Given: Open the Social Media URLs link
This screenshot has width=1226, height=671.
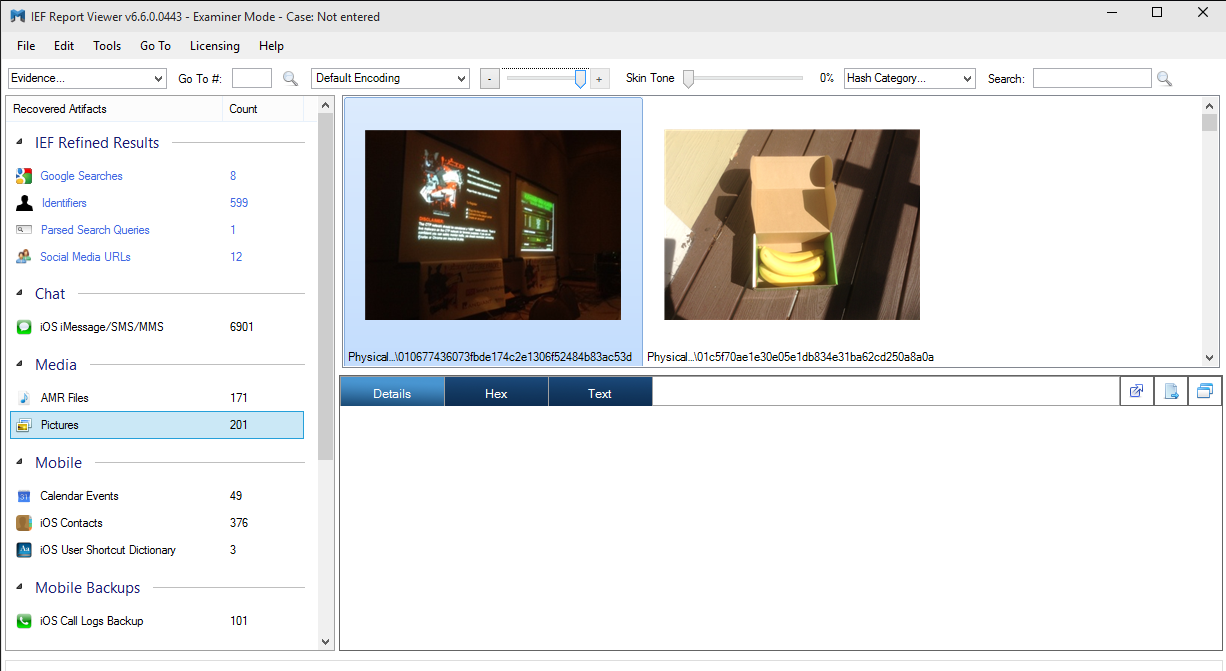Looking at the screenshot, I should [85, 257].
